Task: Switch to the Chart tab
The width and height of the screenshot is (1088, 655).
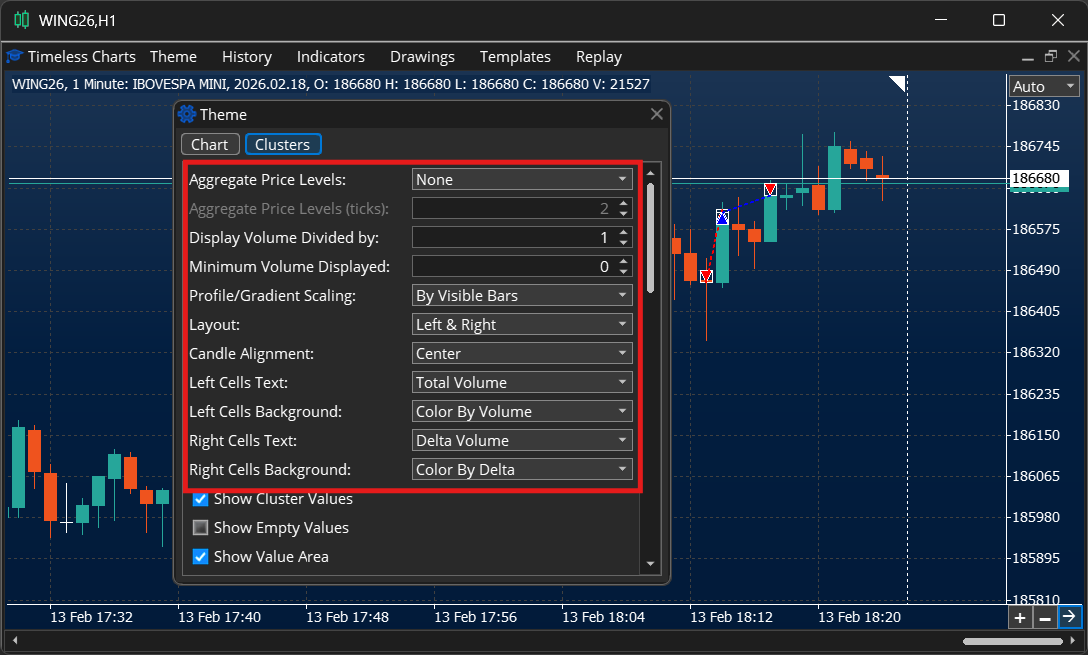Action: coord(210,144)
